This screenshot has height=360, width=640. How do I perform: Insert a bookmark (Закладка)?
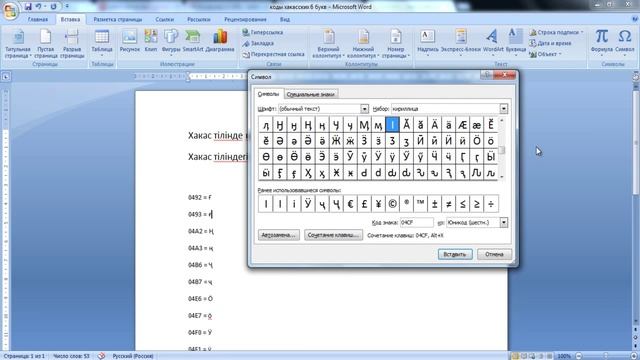[258, 43]
